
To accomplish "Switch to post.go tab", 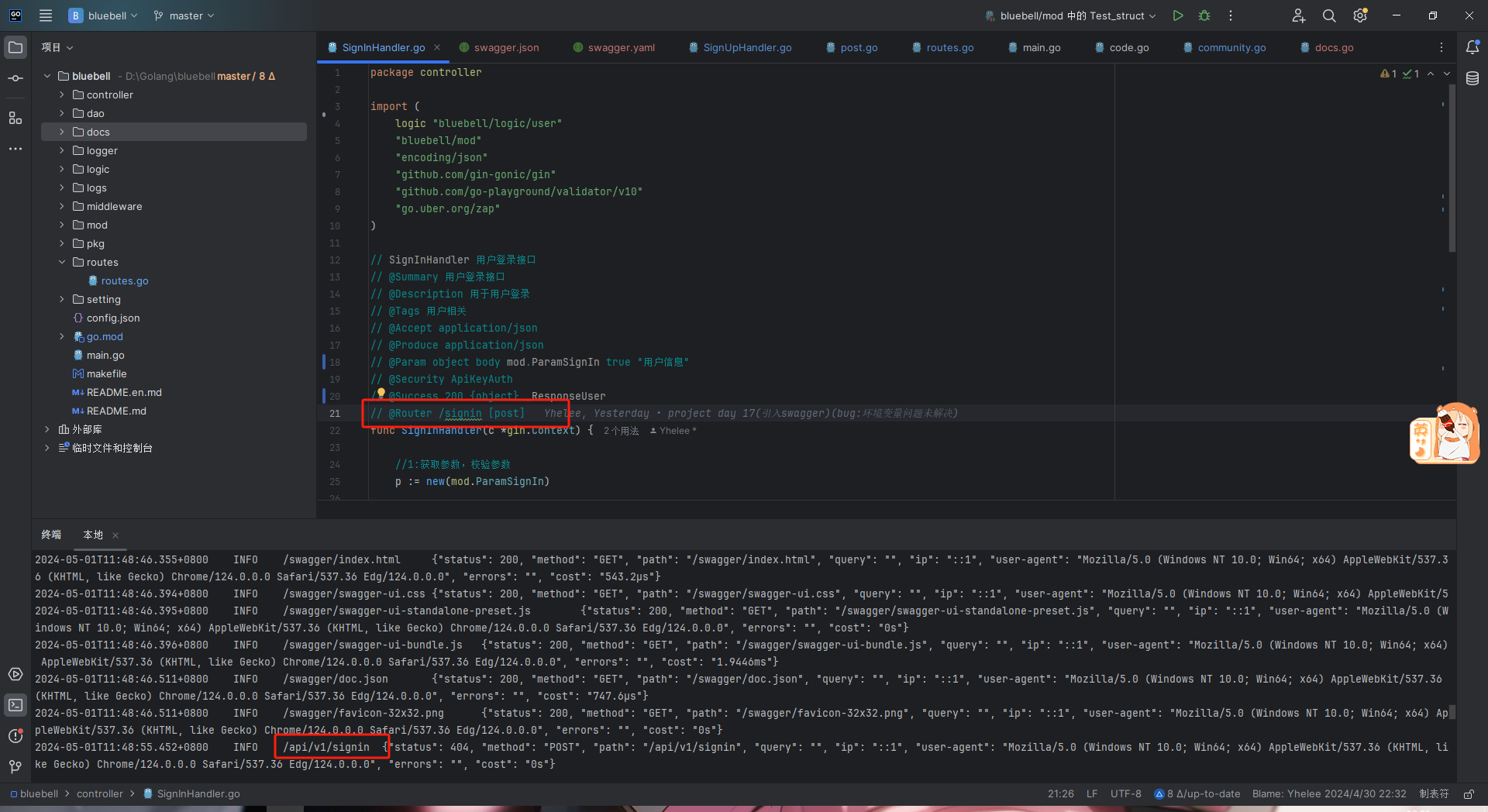I will (x=852, y=47).
